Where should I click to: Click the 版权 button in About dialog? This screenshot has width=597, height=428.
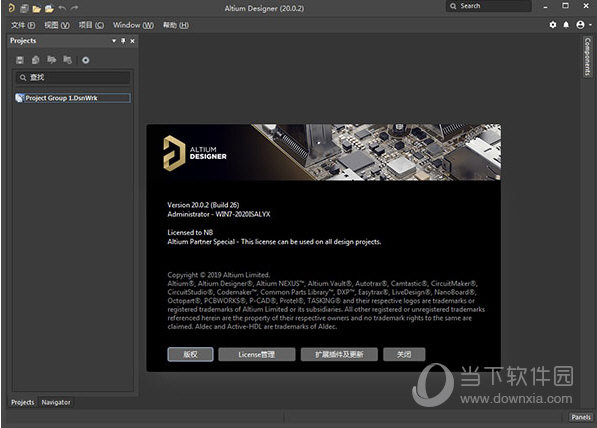click(190, 354)
